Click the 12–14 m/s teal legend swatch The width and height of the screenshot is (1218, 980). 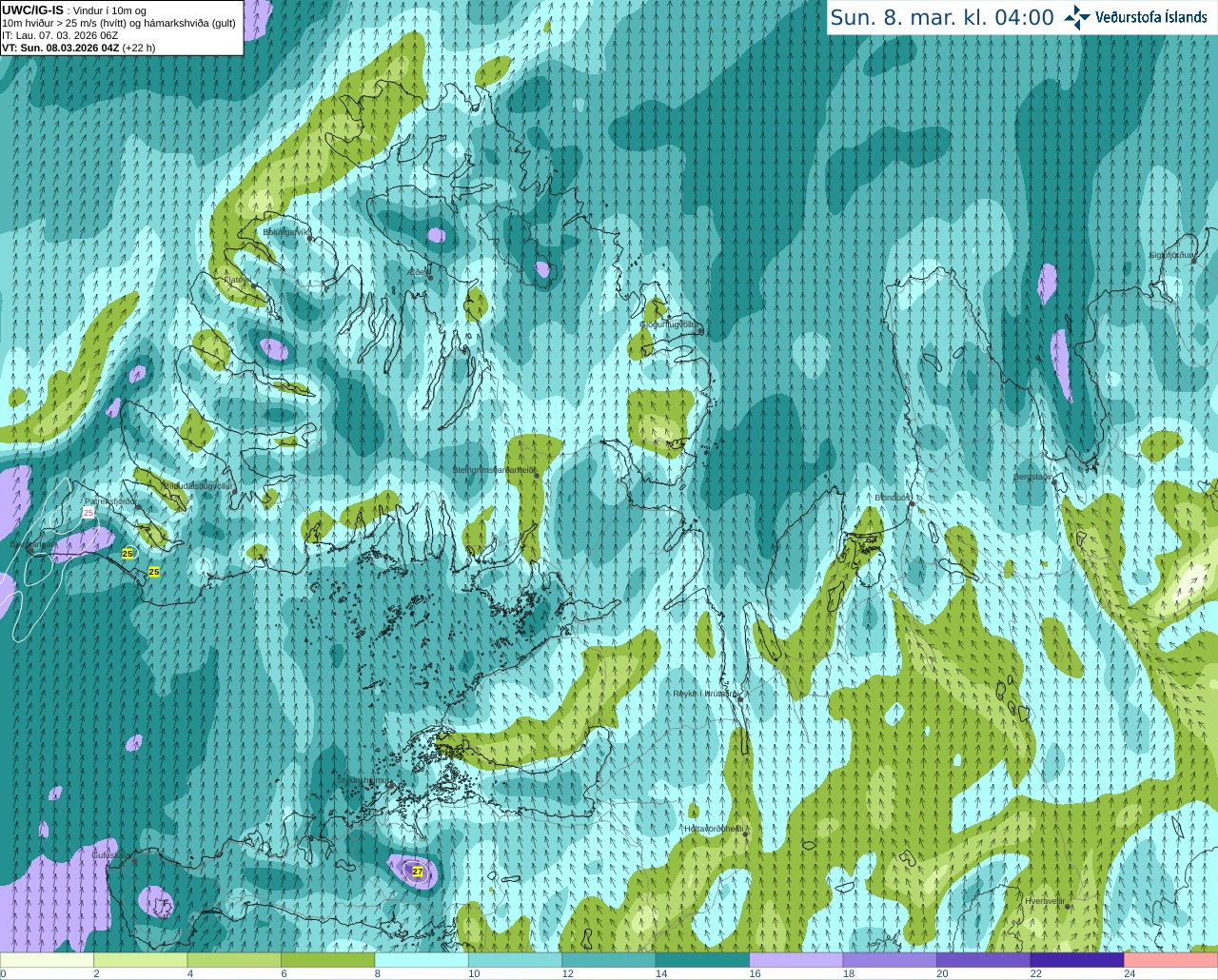tap(609, 960)
